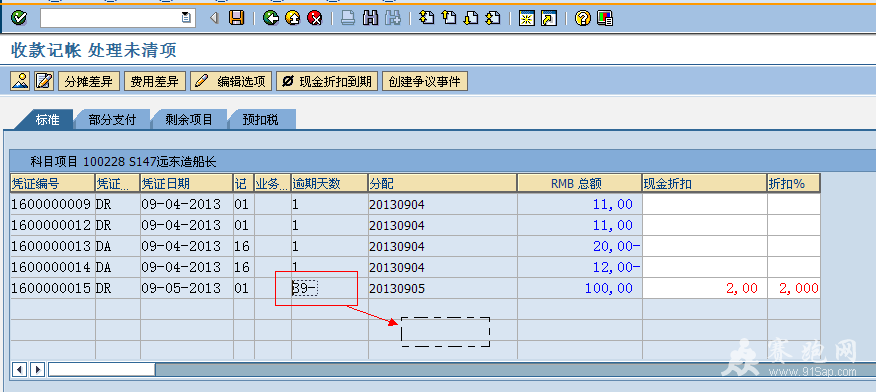This screenshot has width=876, height=392.
Task: Click the red Cancel icon
Action: [315, 18]
